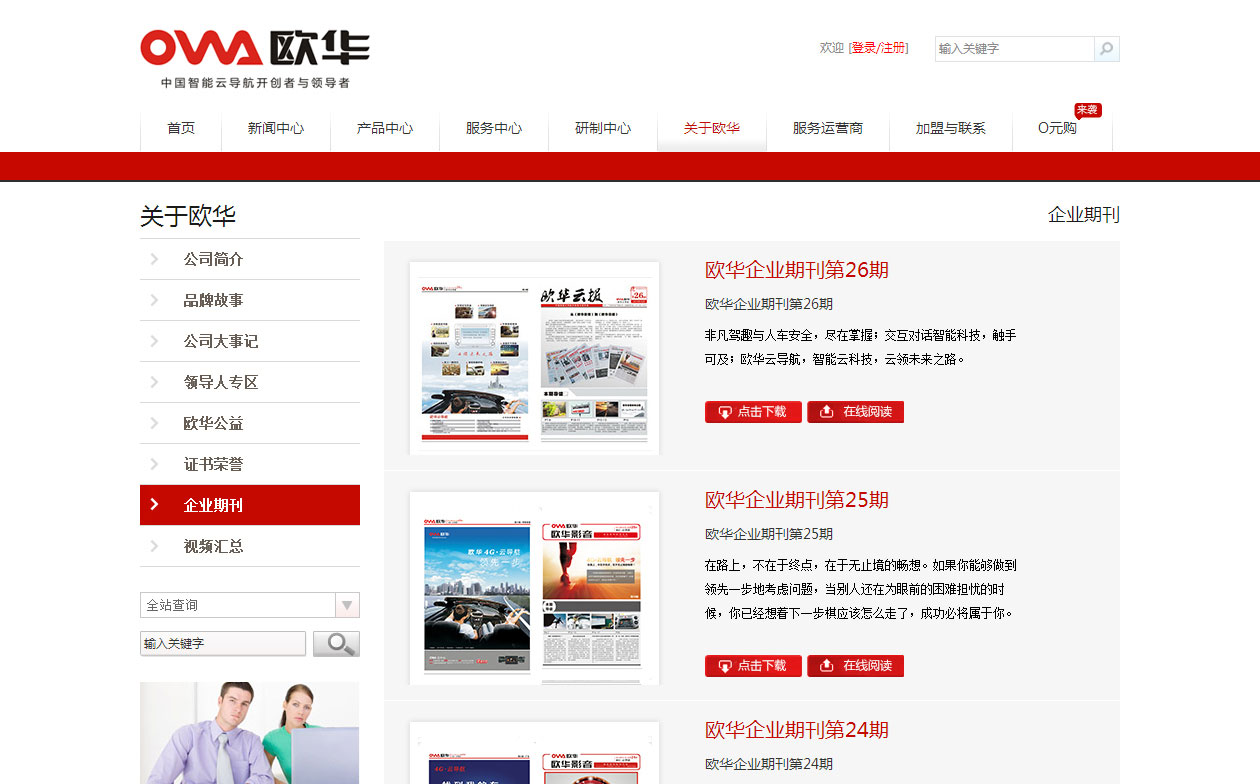Open 品牌故事 in sidebar
This screenshot has height=784, width=1260.
(213, 300)
